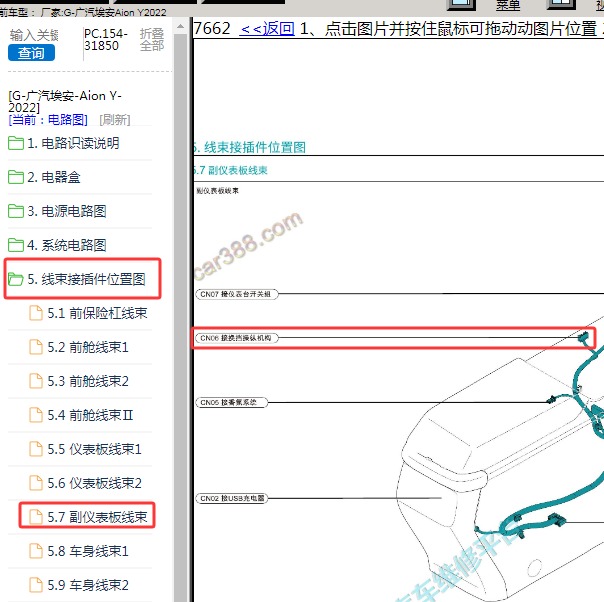Open page 5.6 仪表板线束2
Screen dimensions: 604x602
click(x=94, y=483)
